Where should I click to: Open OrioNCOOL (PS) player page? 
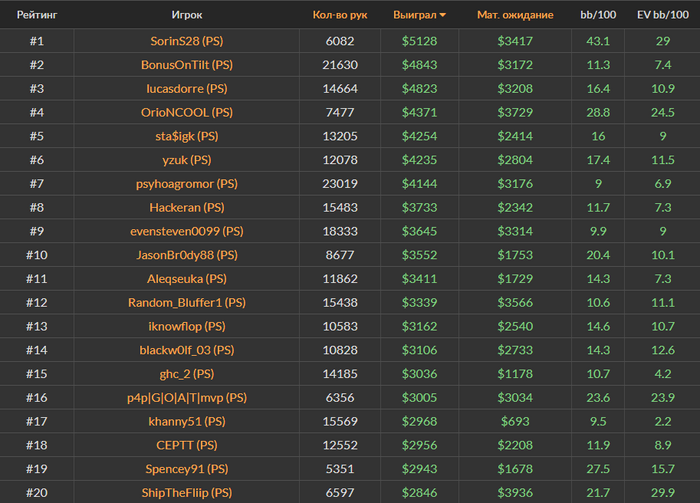click(x=186, y=113)
